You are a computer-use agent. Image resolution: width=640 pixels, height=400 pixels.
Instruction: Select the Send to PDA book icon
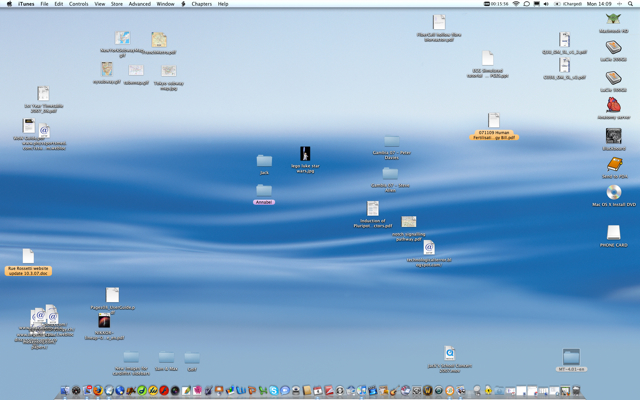pos(614,164)
